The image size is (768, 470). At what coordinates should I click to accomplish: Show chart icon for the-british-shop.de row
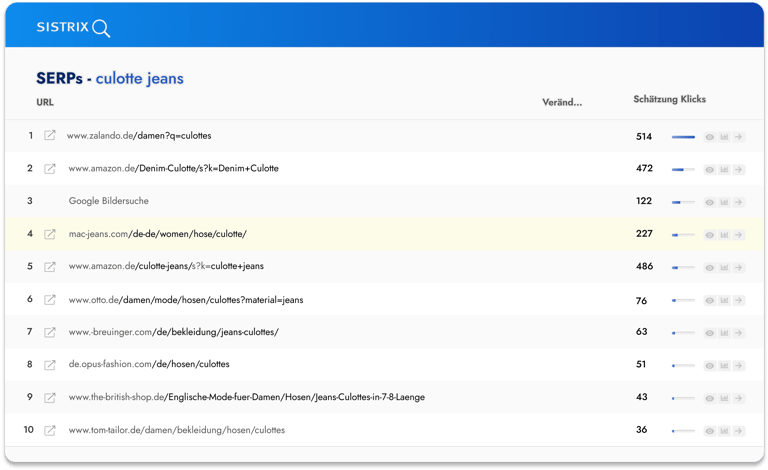(724, 399)
